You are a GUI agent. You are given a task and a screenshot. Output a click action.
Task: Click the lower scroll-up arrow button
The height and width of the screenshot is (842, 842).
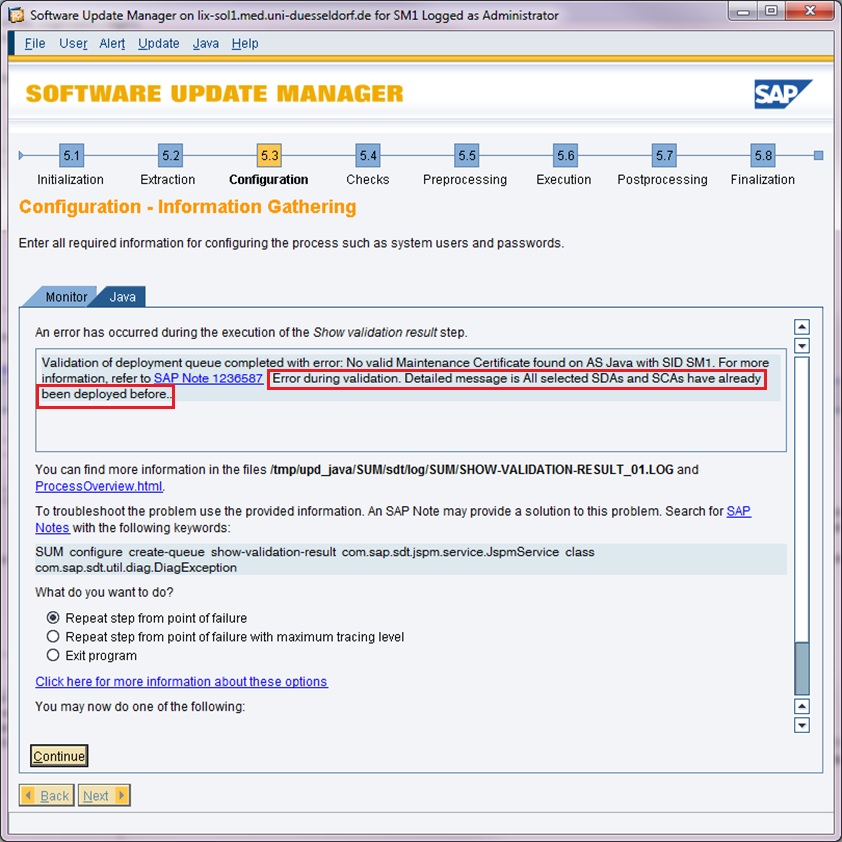(802, 706)
